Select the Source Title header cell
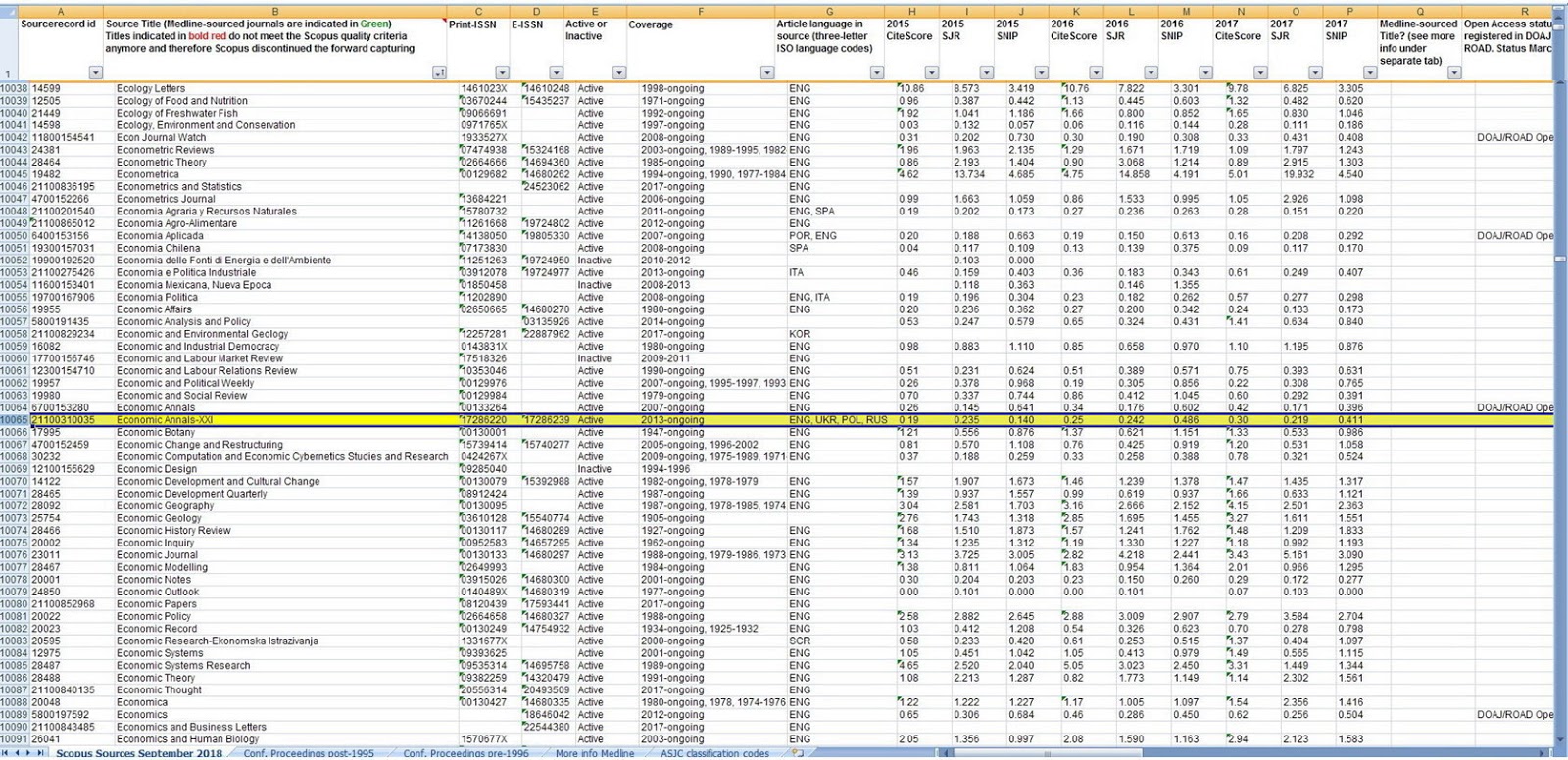 (274, 48)
